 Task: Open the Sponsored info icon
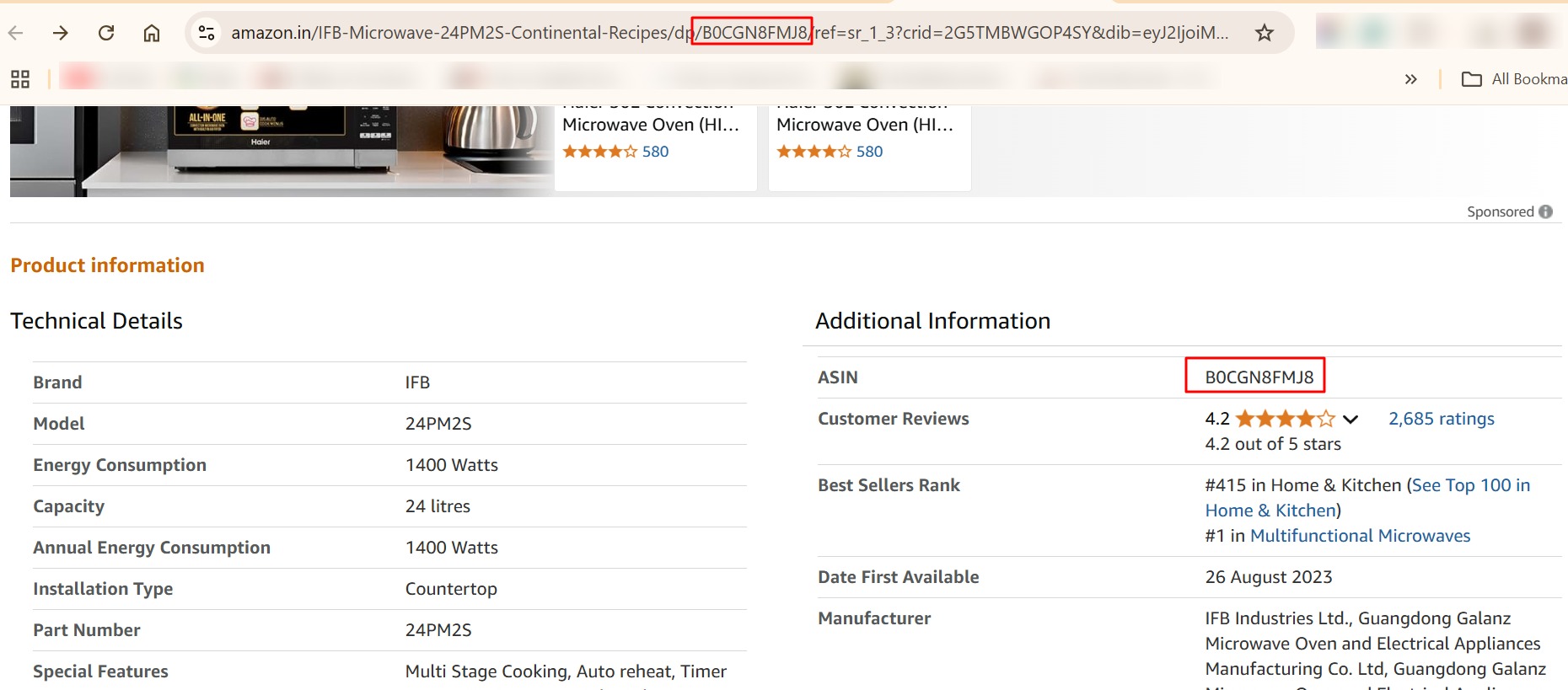tap(1545, 211)
